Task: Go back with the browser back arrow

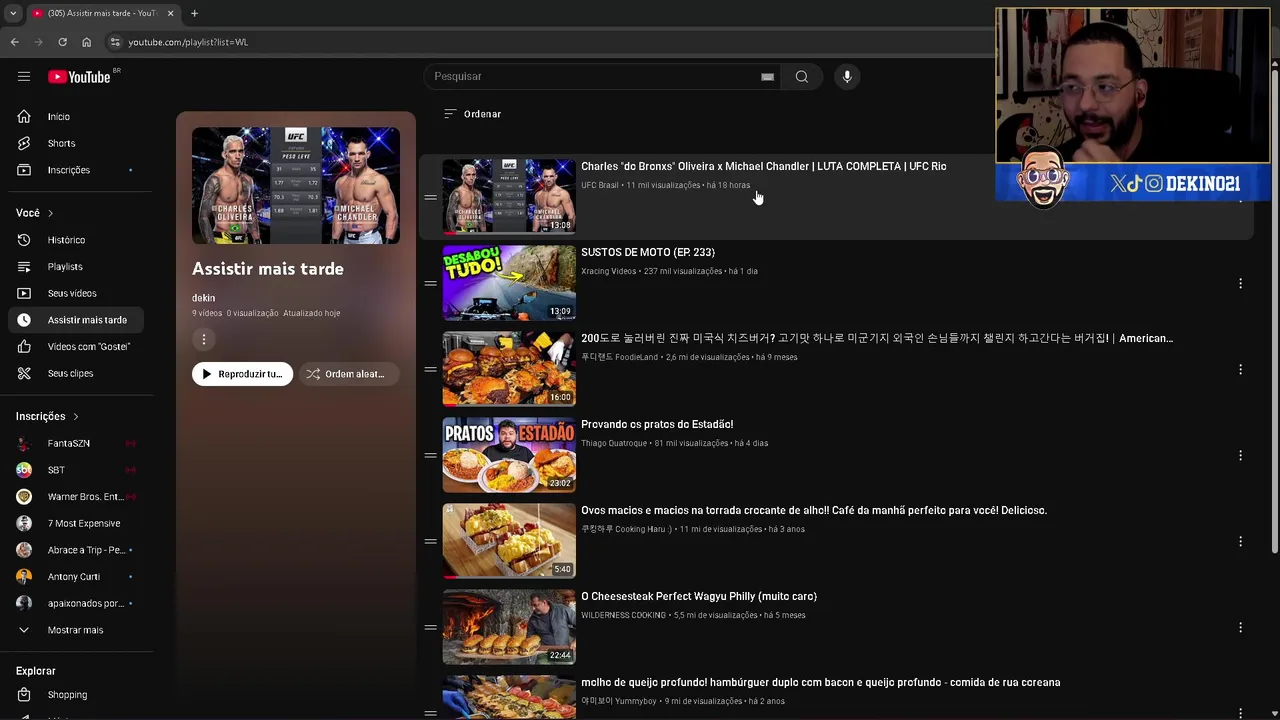Action: 14,42
